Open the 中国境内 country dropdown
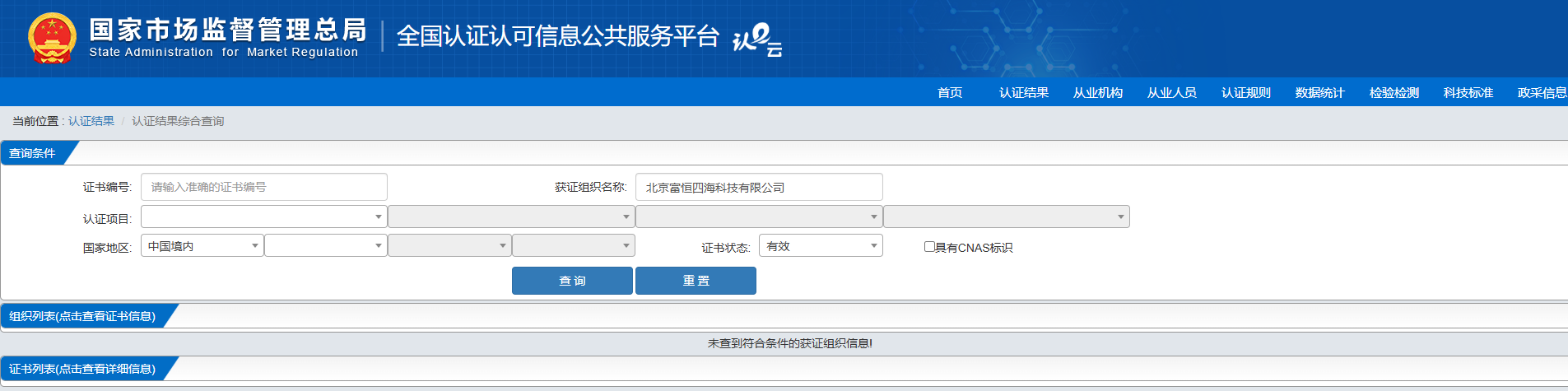1568x391 pixels. [x=202, y=245]
